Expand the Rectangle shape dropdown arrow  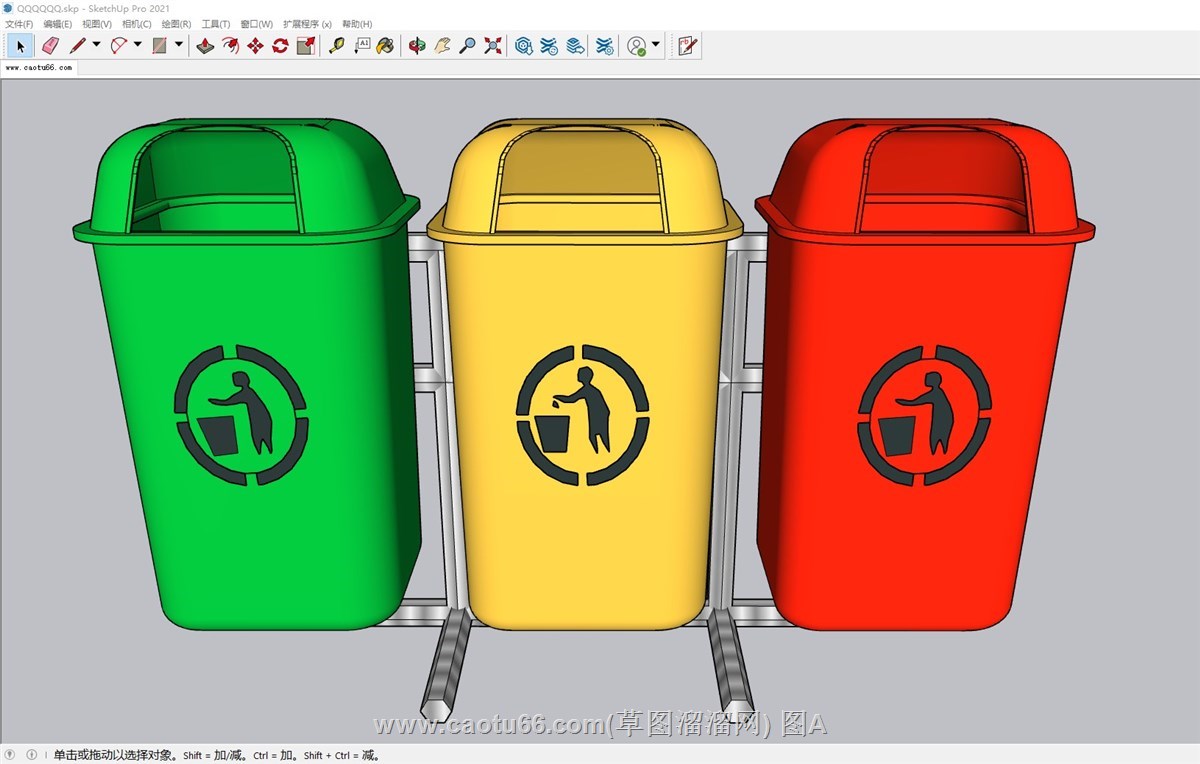(179, 44)
